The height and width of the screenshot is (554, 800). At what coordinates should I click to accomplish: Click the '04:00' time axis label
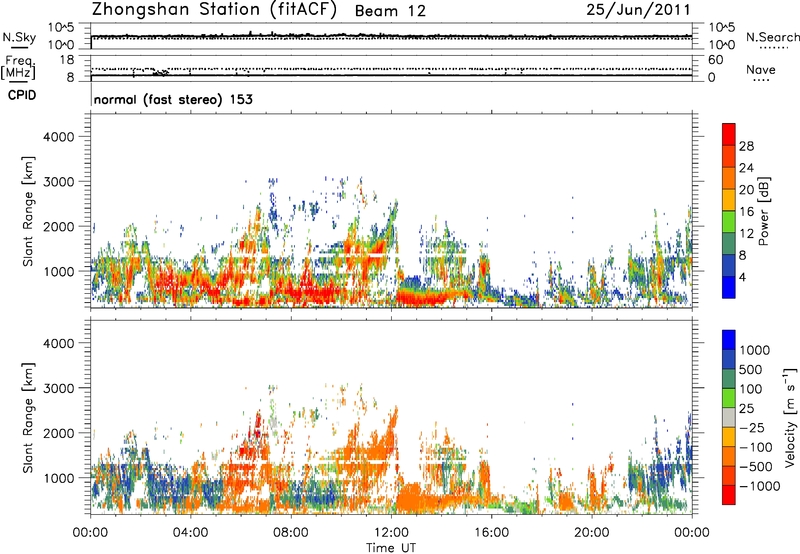click(x=190, y=533)
